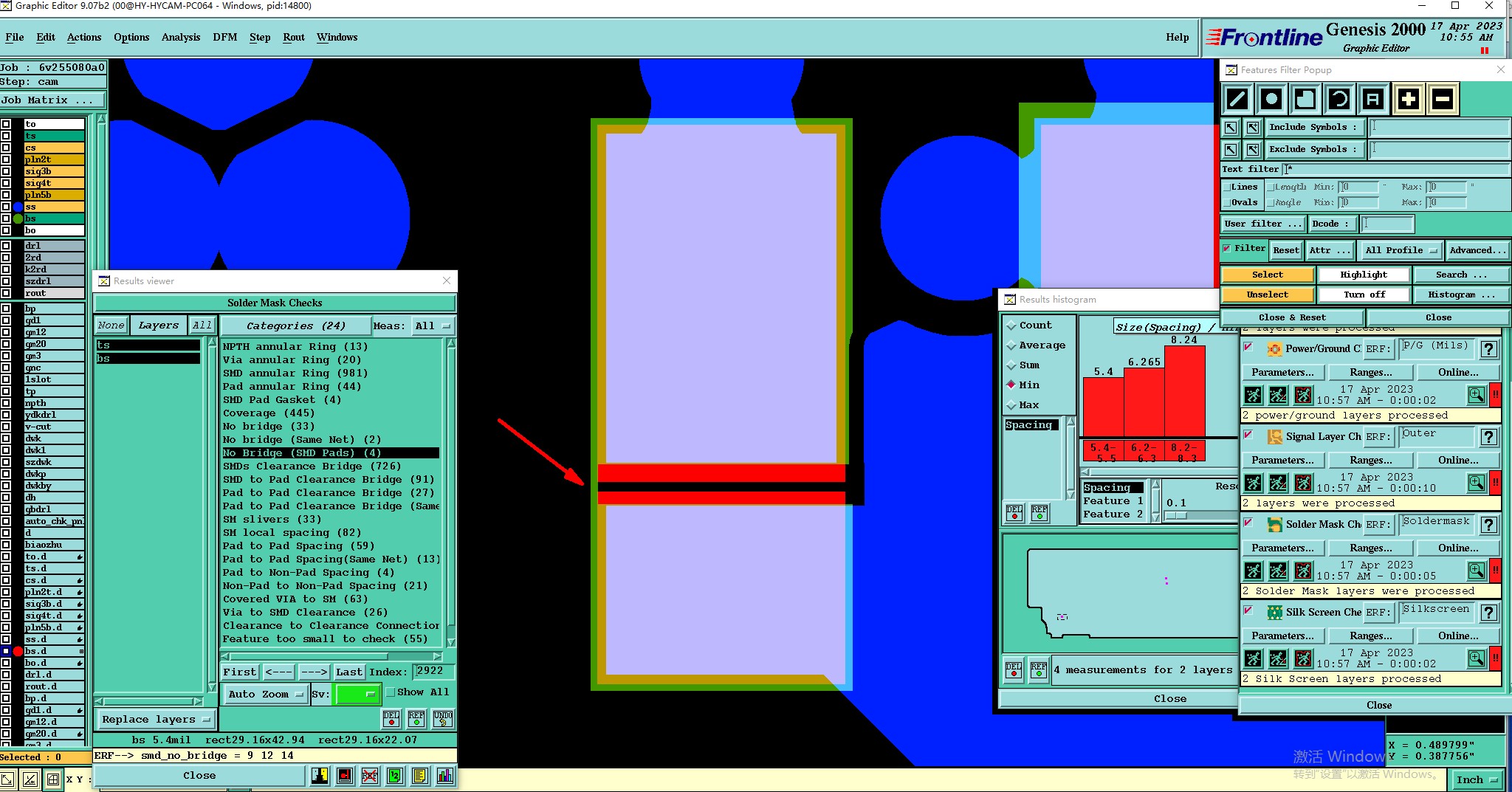Click the add-pick arrow beside Exclude Symbols
This screenshot has height=792, width=1512.
[x=1253, y=150]
